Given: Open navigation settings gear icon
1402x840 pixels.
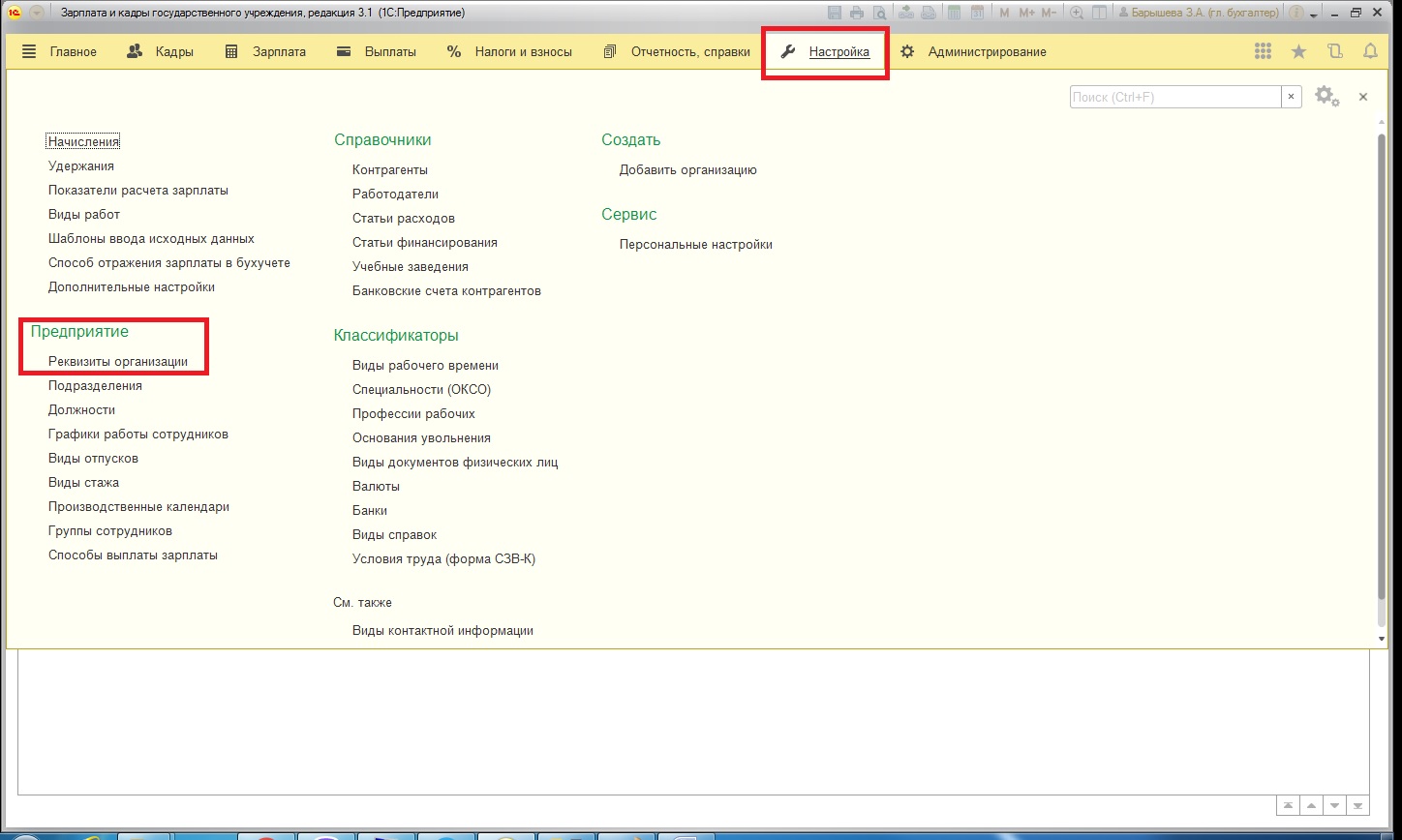Looking at the screenshot, I should coord(1326,97).
